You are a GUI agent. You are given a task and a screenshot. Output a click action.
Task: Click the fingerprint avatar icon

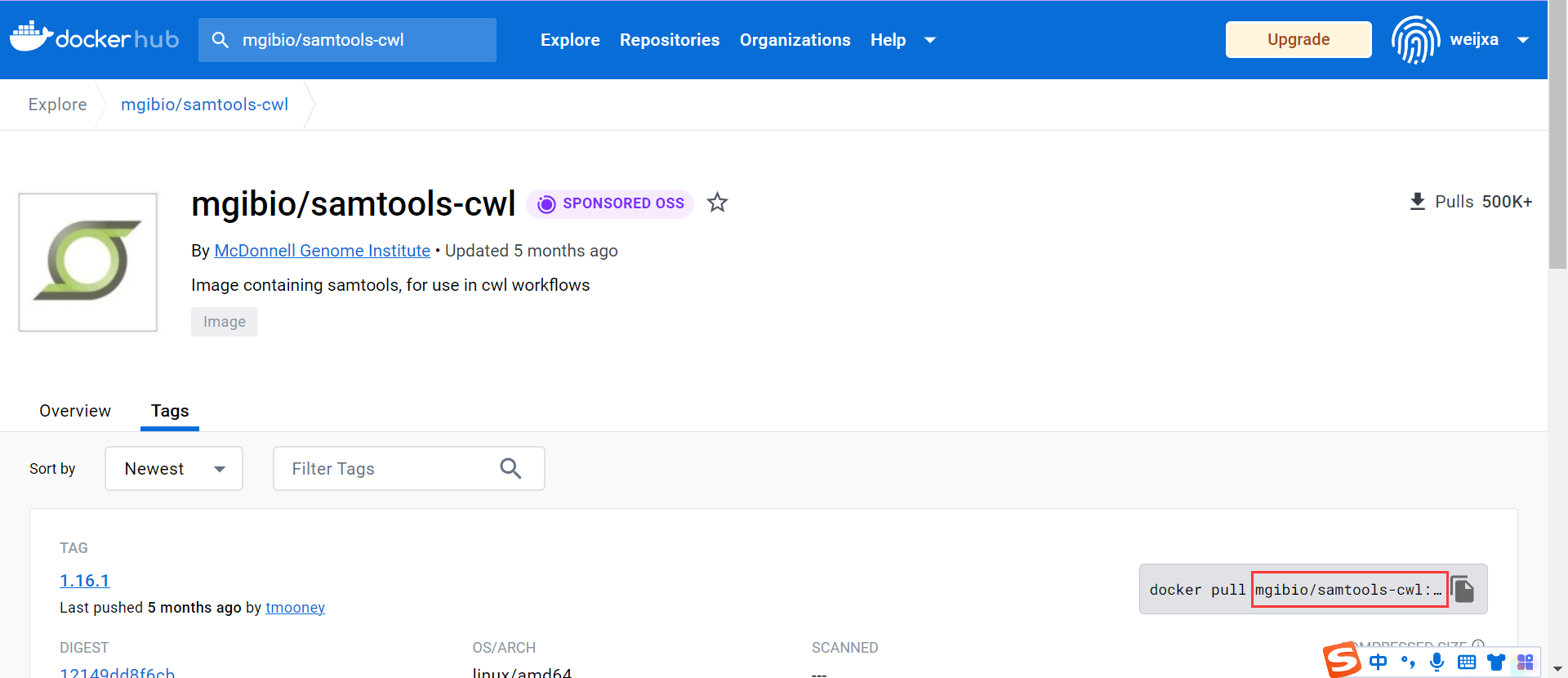[x=1415, y=39]
